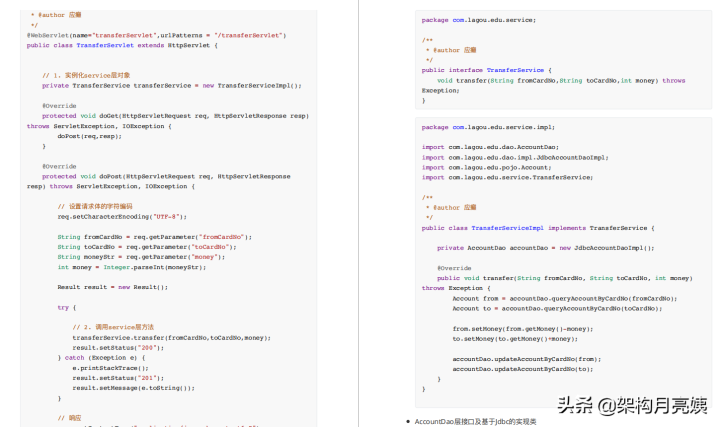
Task: Click the interface's 'void transfer(String fromCardNo,String toCardNo' line
Action: coord(561,81)
